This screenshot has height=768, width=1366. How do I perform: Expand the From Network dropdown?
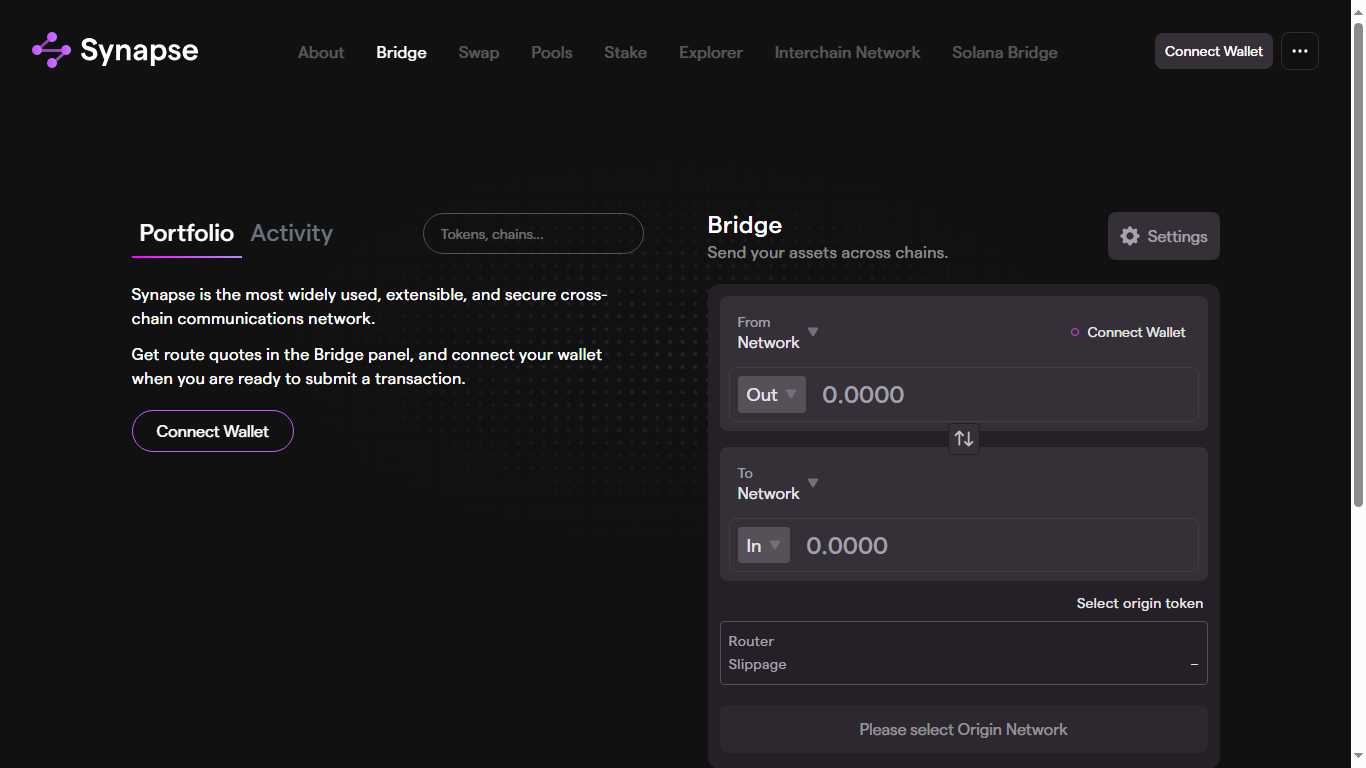(x=778, y=333)
